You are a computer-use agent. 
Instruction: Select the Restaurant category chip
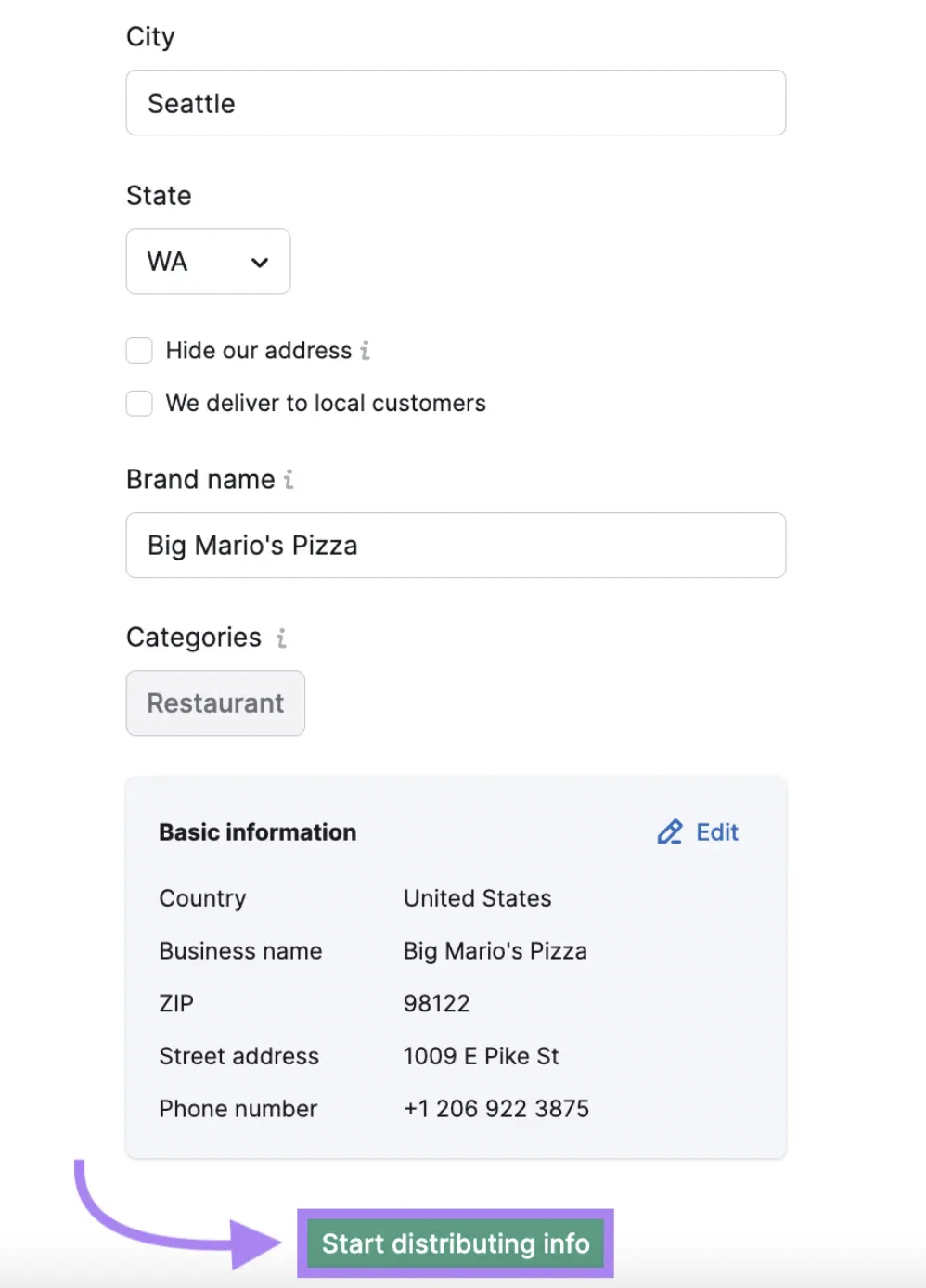pos(214,703)
